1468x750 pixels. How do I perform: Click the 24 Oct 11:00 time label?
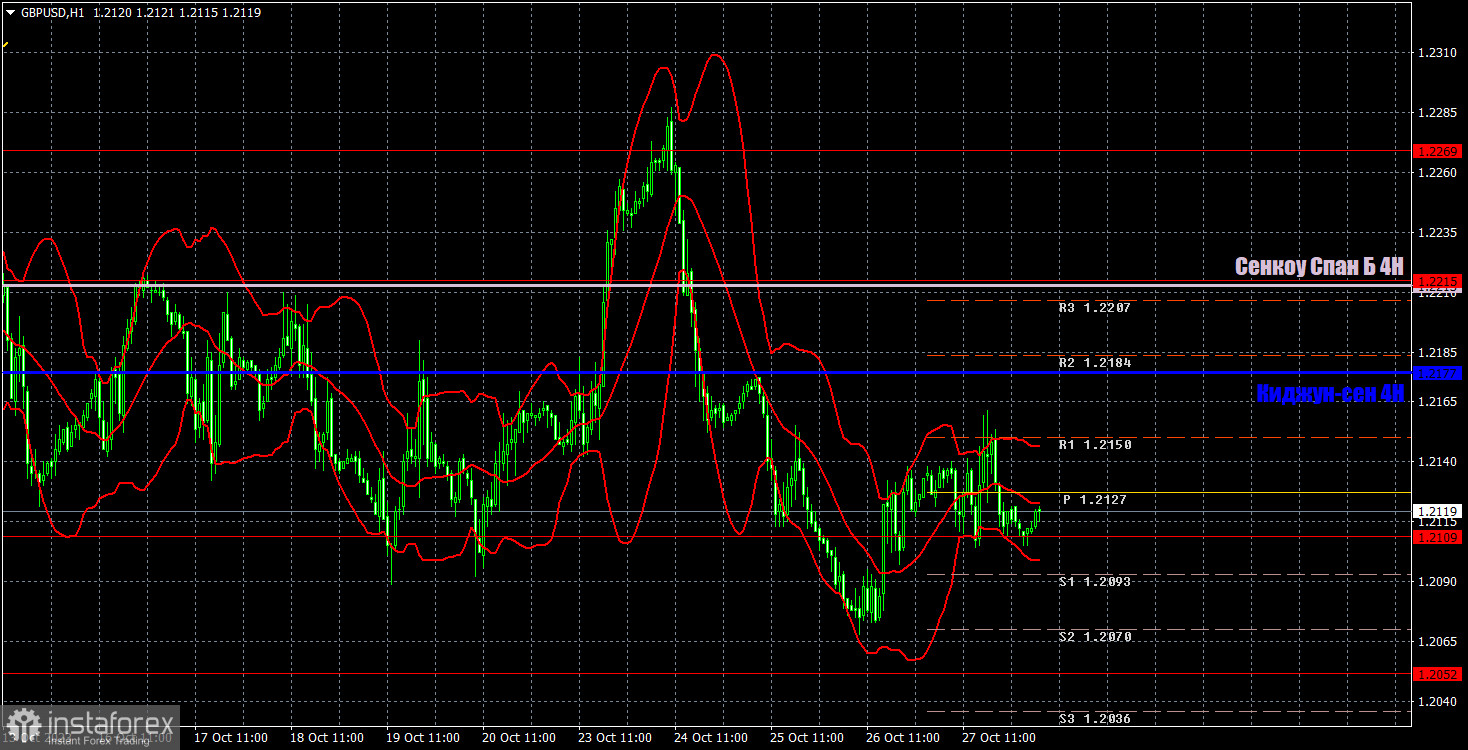pyautogui.click(x=710, y=738)
